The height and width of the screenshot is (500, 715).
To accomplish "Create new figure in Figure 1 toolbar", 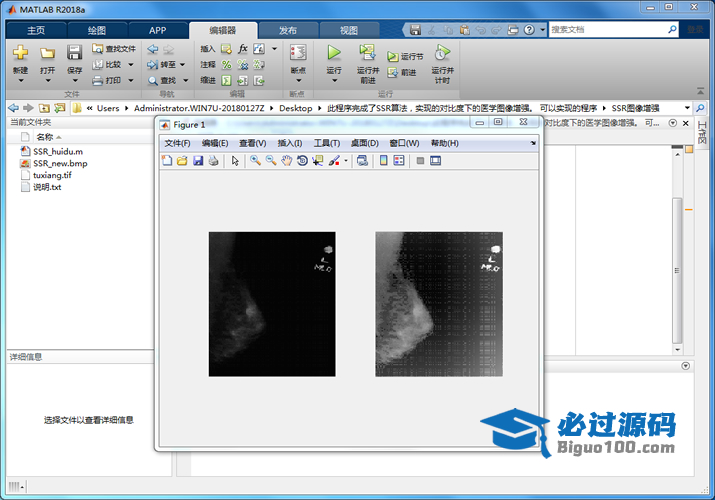I will click(167, 160).
